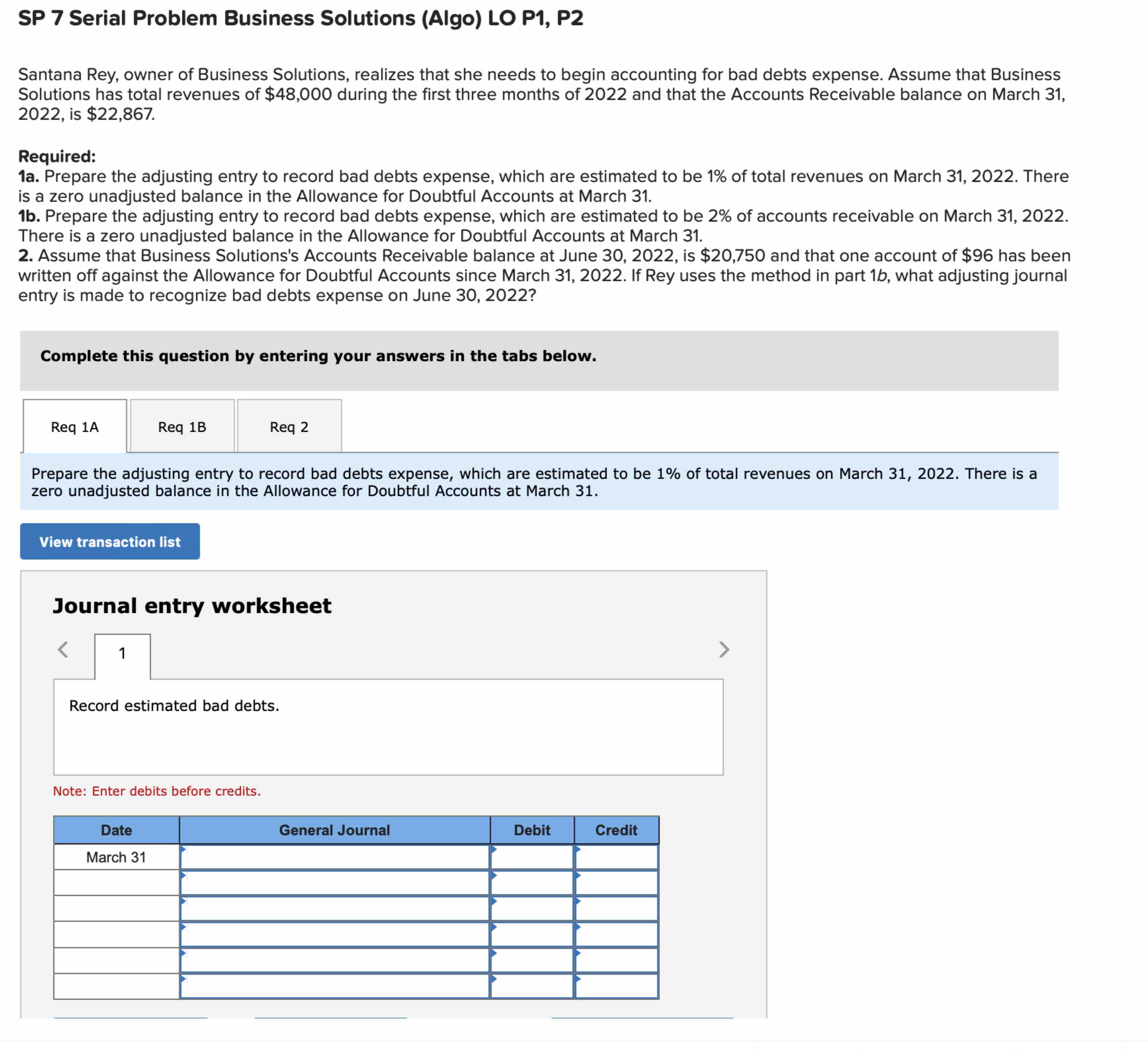Image resolution: width=1148 pixels, height=1049 pixels.
Task: Click the dropdown flag in the second row account cell
Action: click(183, 876)
